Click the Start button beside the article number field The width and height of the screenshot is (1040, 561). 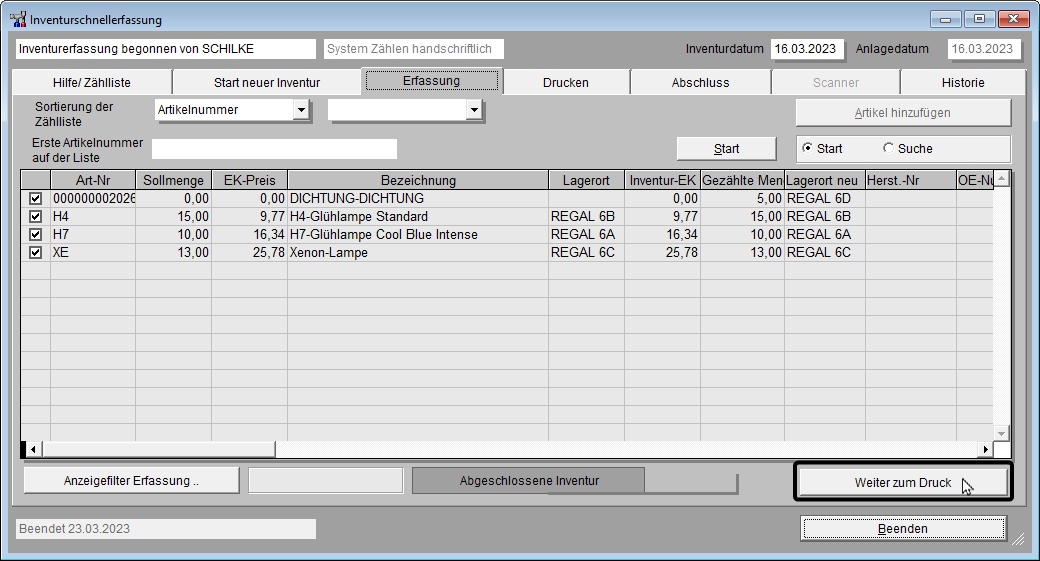click(x=726, y=149)
